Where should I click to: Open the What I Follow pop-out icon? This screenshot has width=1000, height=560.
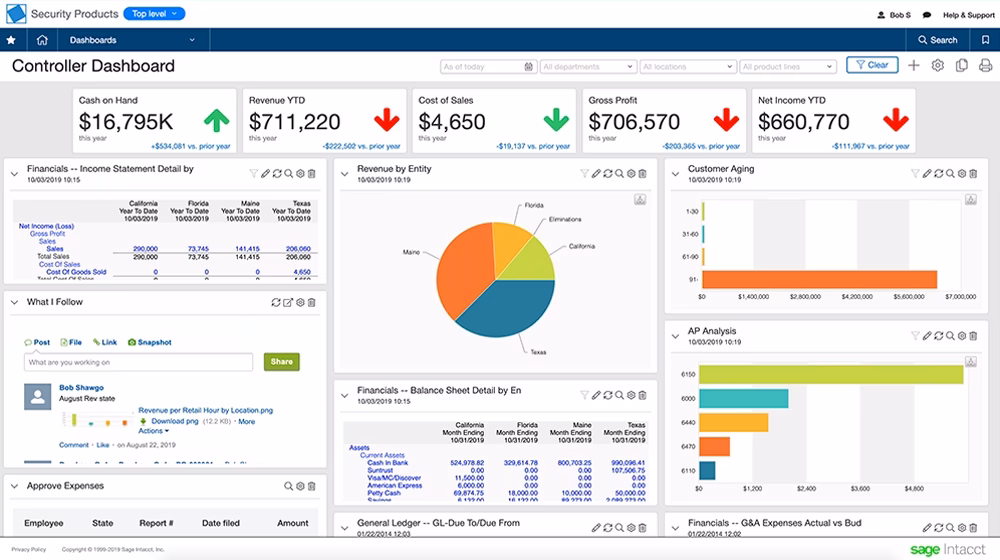tap(288, 303)
